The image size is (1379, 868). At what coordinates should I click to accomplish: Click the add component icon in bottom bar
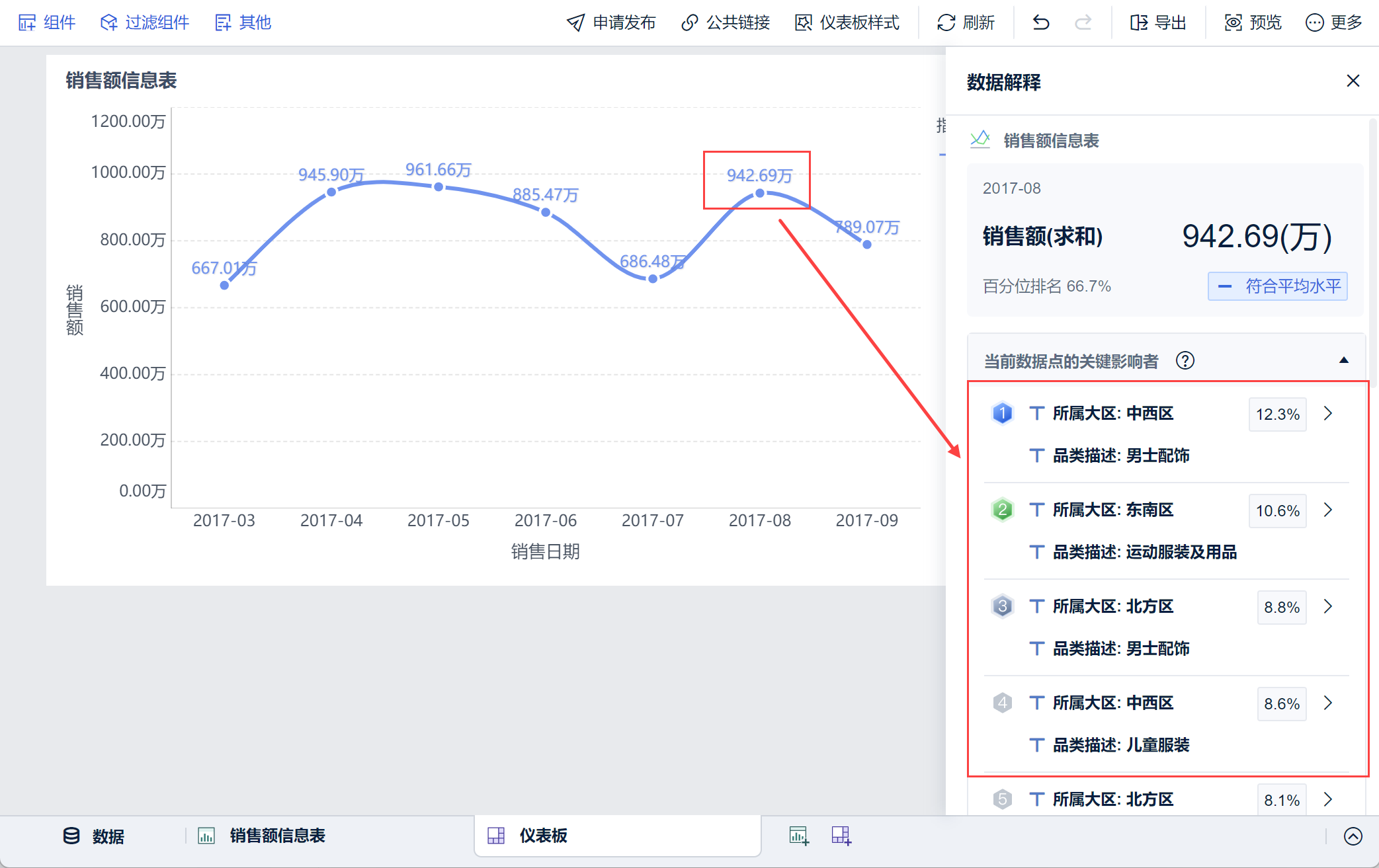799,836
